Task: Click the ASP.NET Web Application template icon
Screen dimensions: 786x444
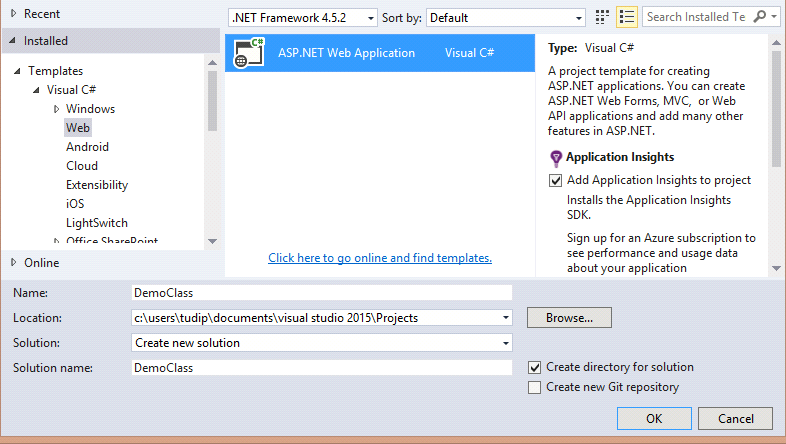Action: (x=249, y=53)
